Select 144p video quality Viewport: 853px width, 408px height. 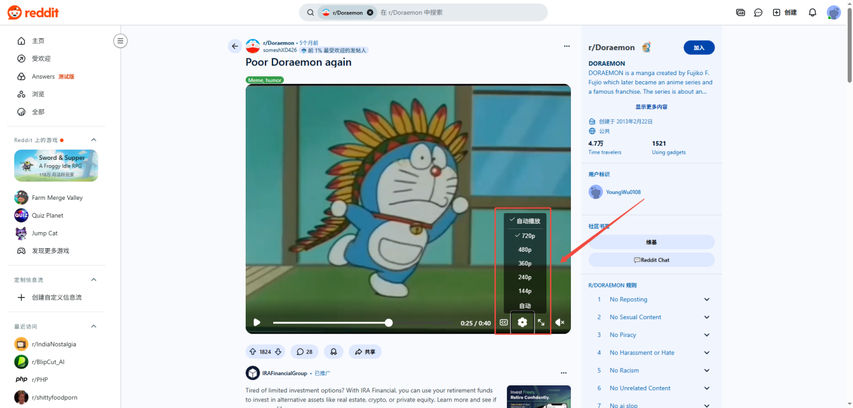(x=525, y=291)
